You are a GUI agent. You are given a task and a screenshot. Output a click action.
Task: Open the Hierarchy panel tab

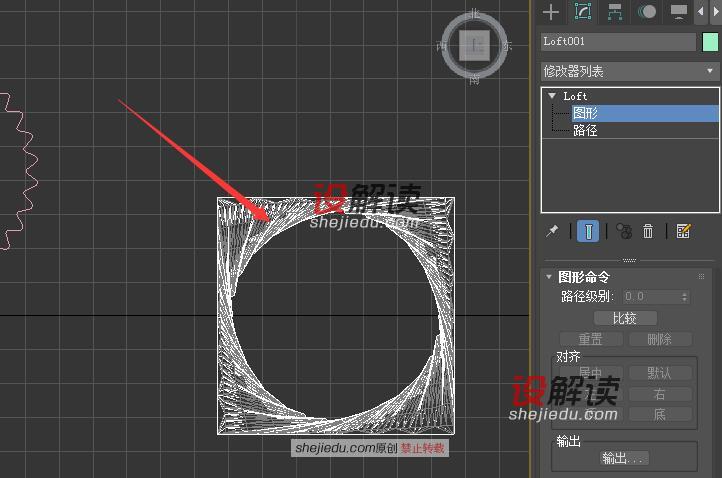click(x=615, y=12)
